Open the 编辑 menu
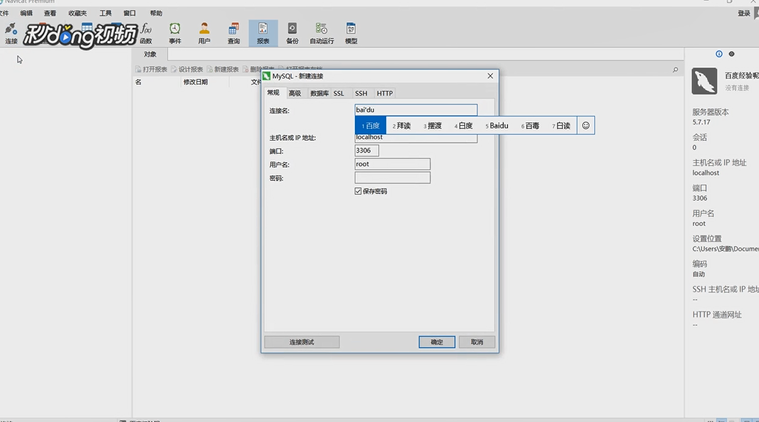Image resolution: width=759 pixels, height=422 pixels. click(26, 13)
